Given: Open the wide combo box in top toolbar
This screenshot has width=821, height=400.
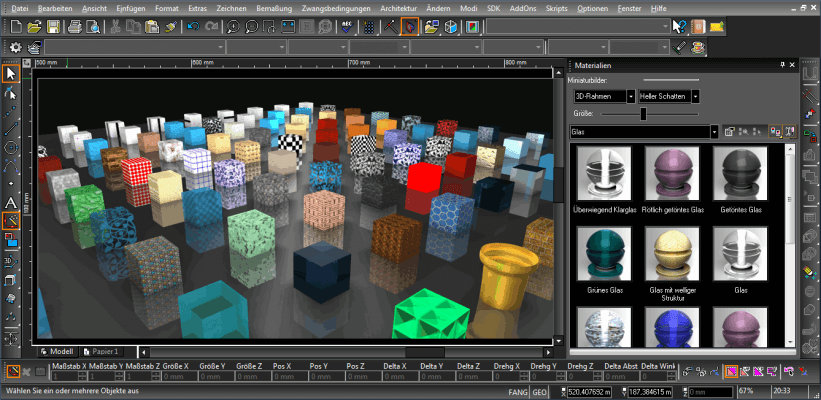Looking at the screenshot, I should (578, 26).
